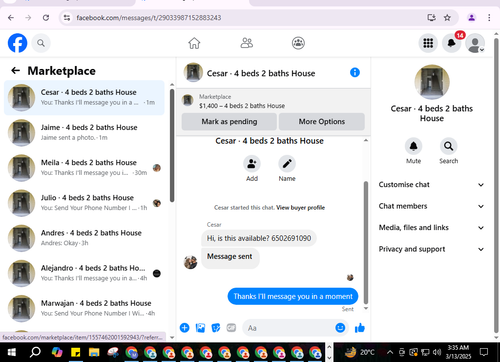Open Julio conversation in Marketplace list
Image resolution: width=500 pixels, height=362 pixels.
coord(84,203)
